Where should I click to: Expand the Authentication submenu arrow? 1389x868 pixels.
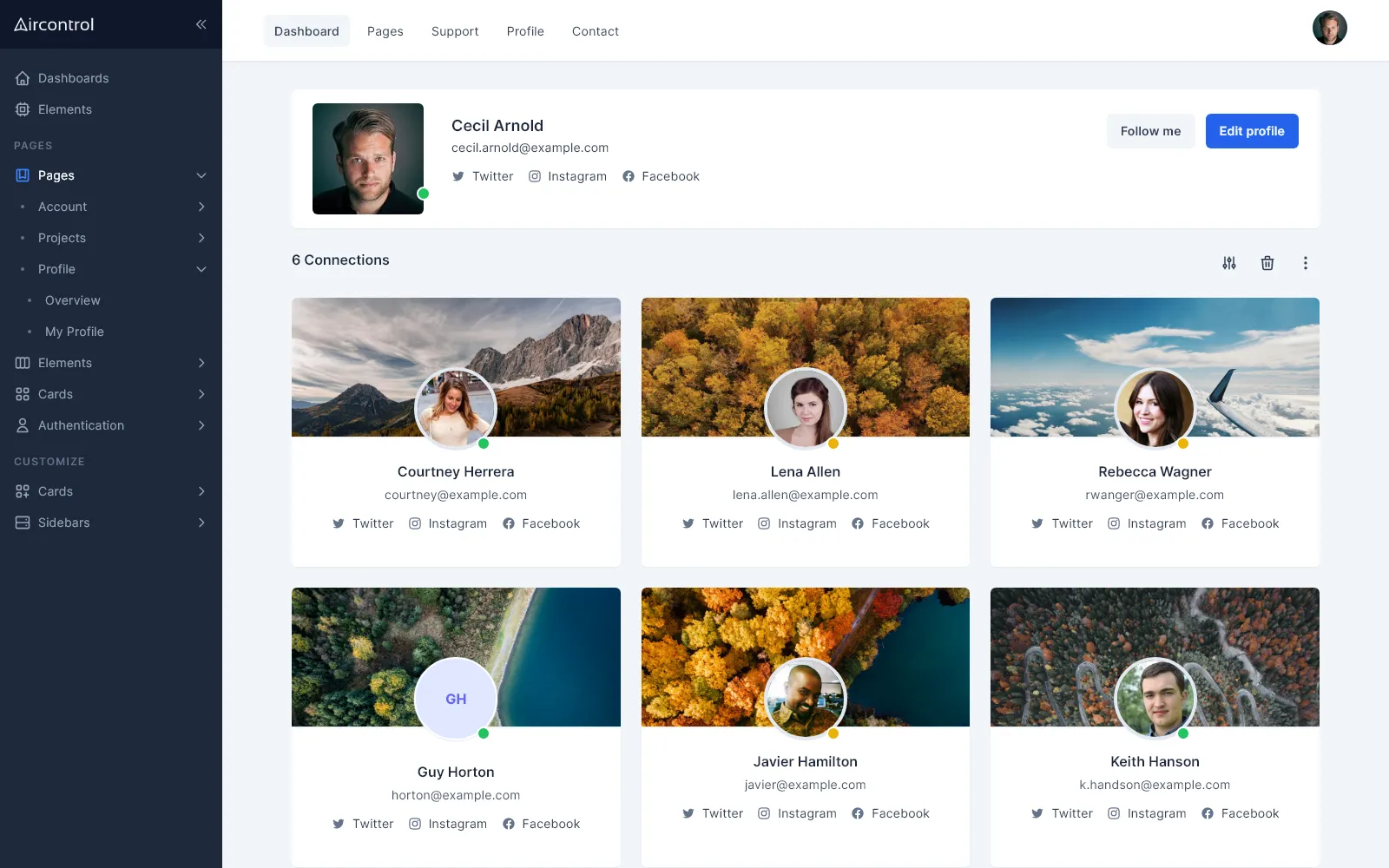pyautogui.click(x=201, y=425)
